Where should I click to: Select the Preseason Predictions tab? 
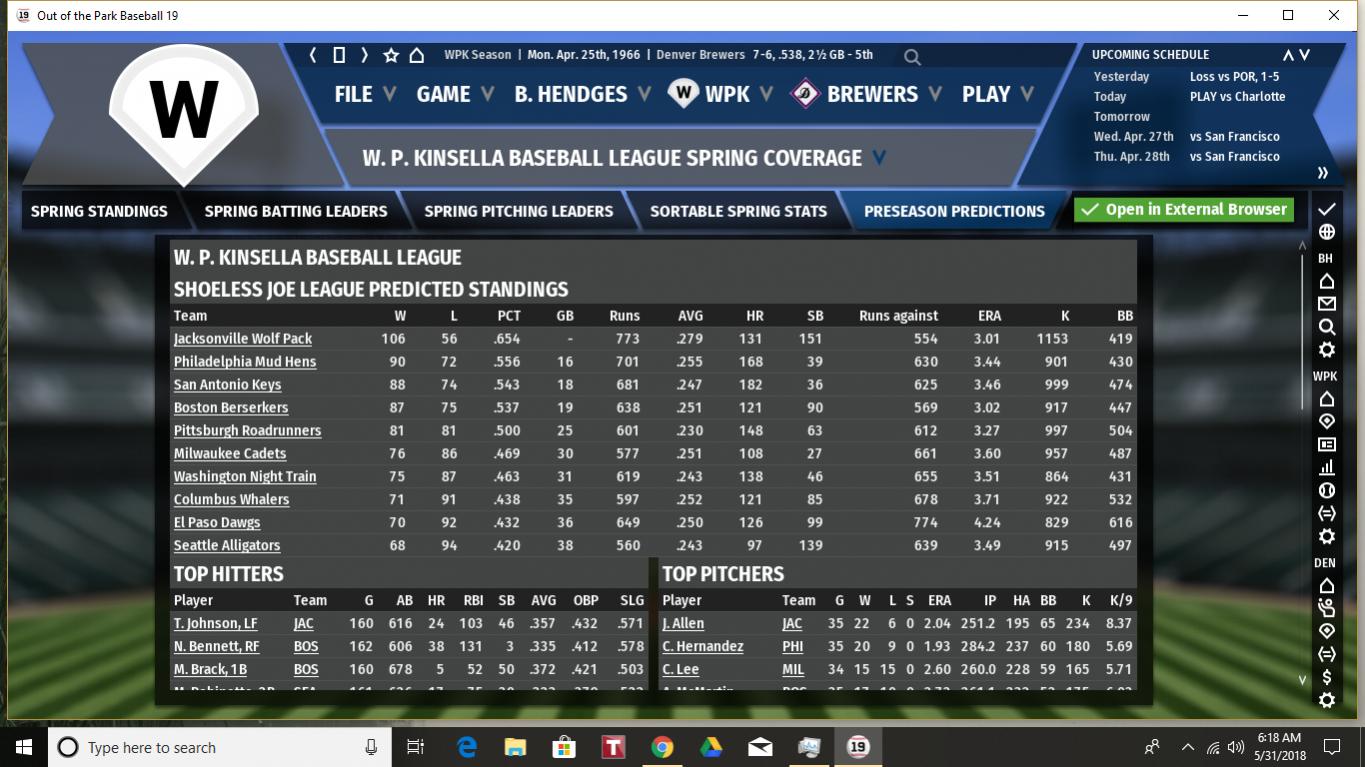pos(954,211)
